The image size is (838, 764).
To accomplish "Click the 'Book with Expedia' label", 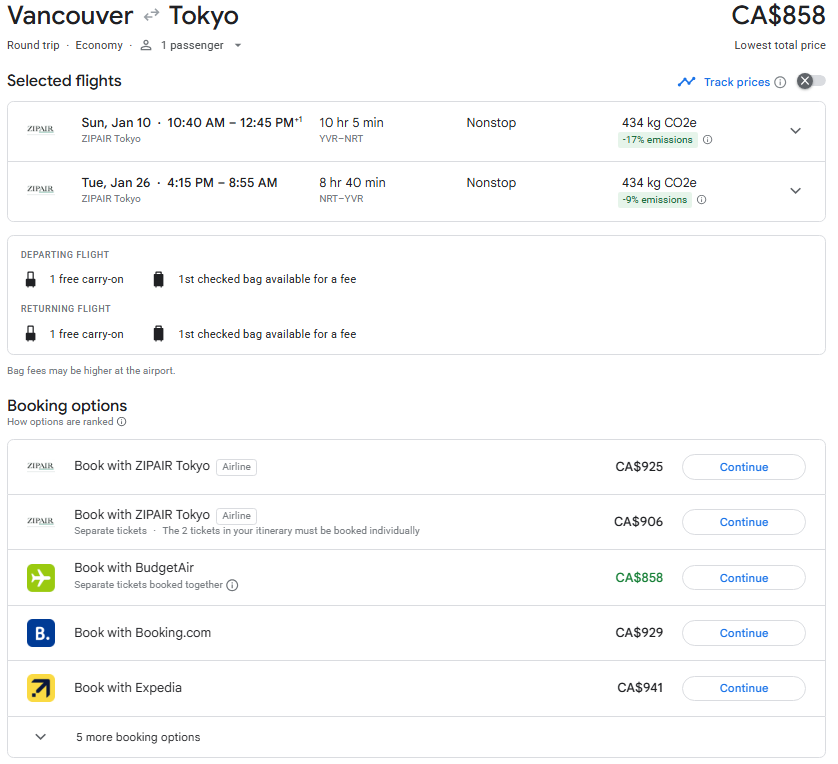I will [x=128, y=688].
